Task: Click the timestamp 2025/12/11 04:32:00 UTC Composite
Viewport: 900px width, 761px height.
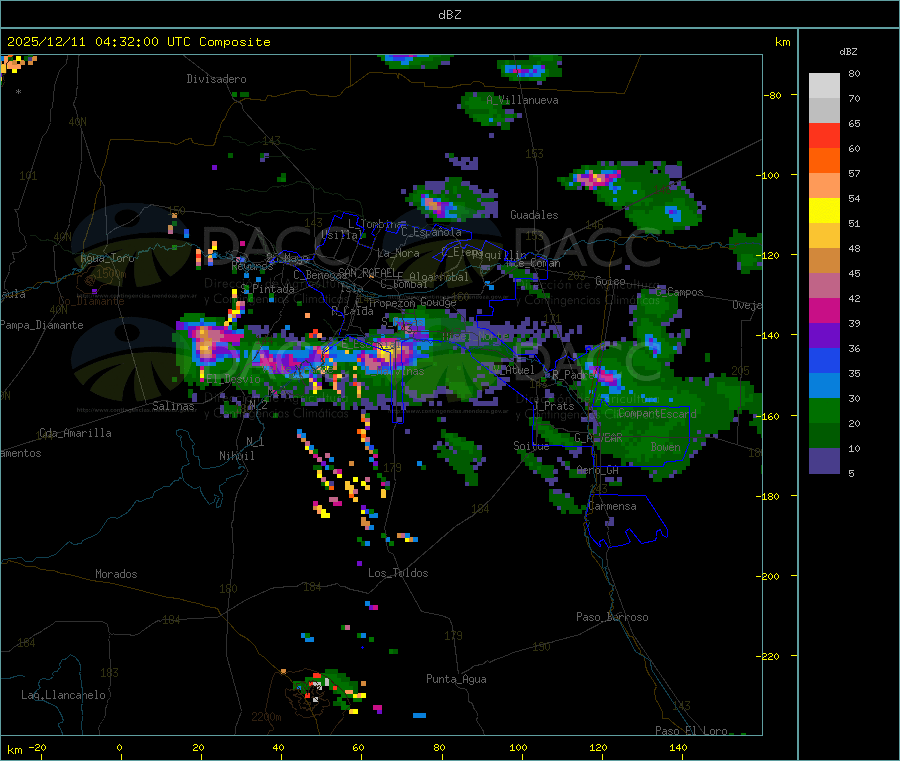Action: point(138,42)
